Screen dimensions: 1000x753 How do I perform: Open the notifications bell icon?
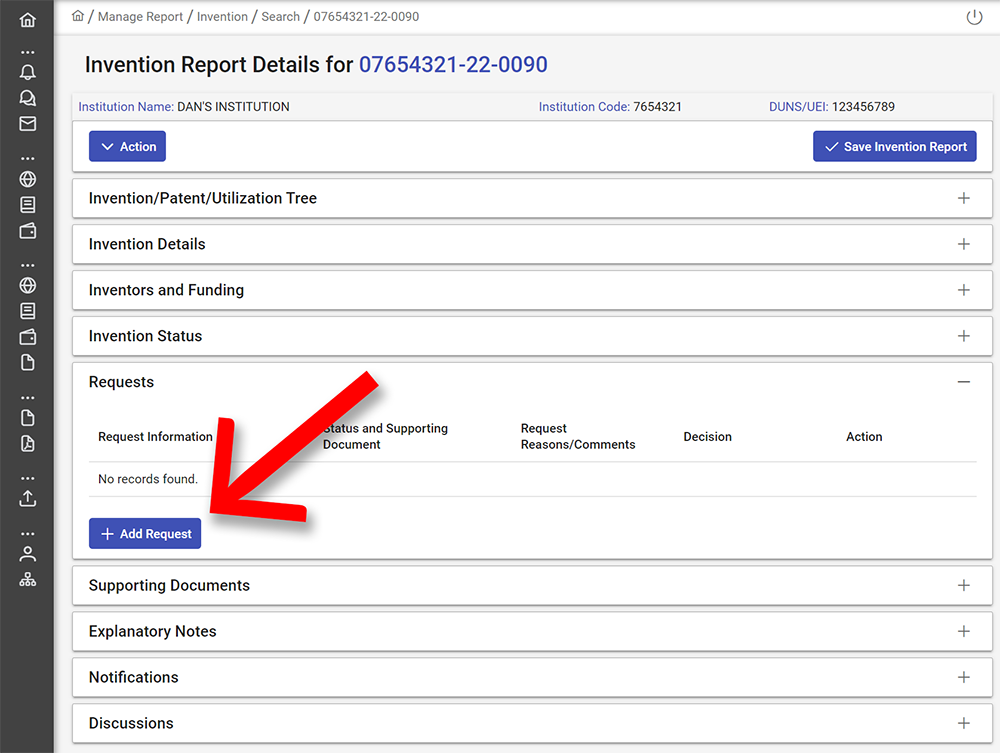coord(27,72)
